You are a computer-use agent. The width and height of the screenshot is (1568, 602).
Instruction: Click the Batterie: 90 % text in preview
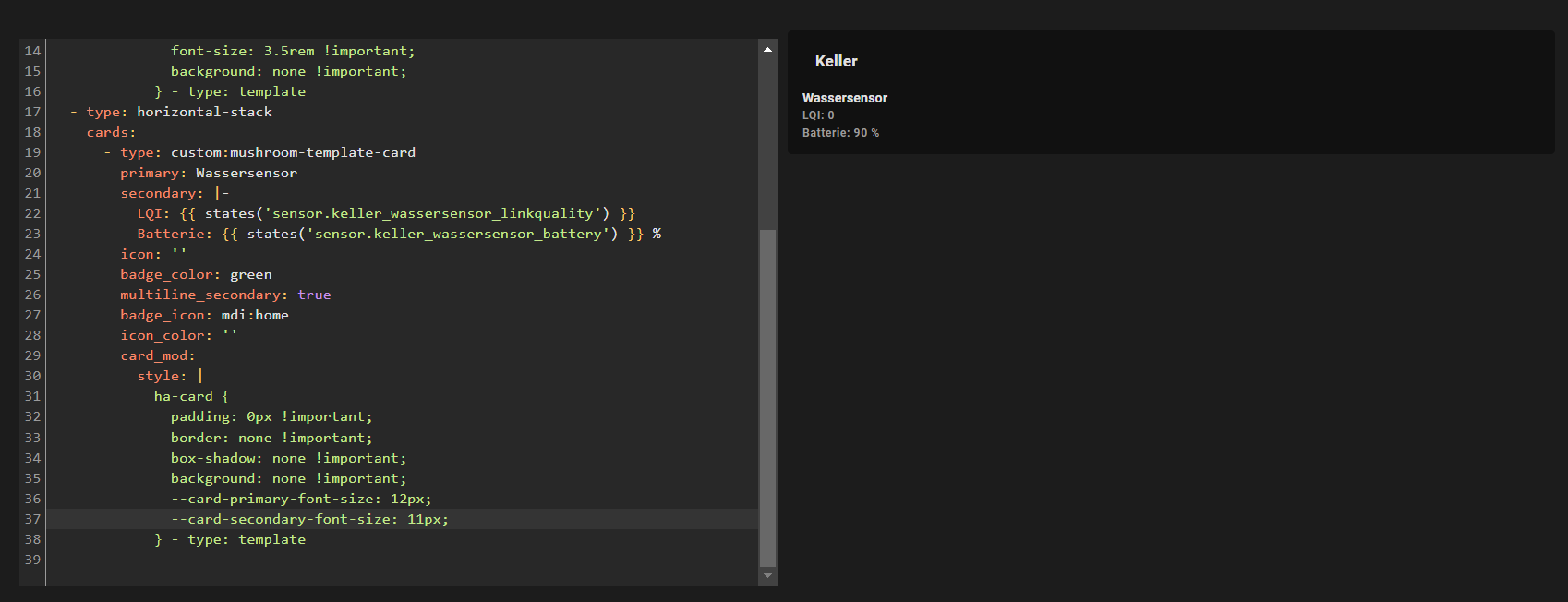click(840, 133)
